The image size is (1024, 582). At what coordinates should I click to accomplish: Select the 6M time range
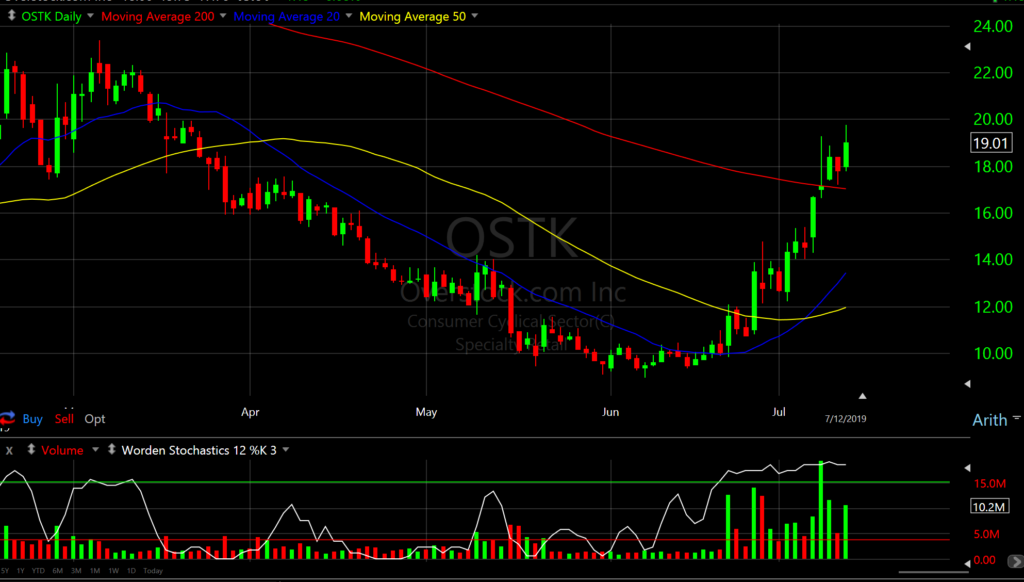pyautogui.click(x=57, y=571)
